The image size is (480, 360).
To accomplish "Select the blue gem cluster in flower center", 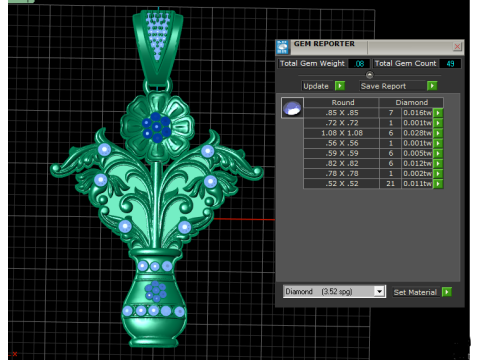I will coord(156,127).
